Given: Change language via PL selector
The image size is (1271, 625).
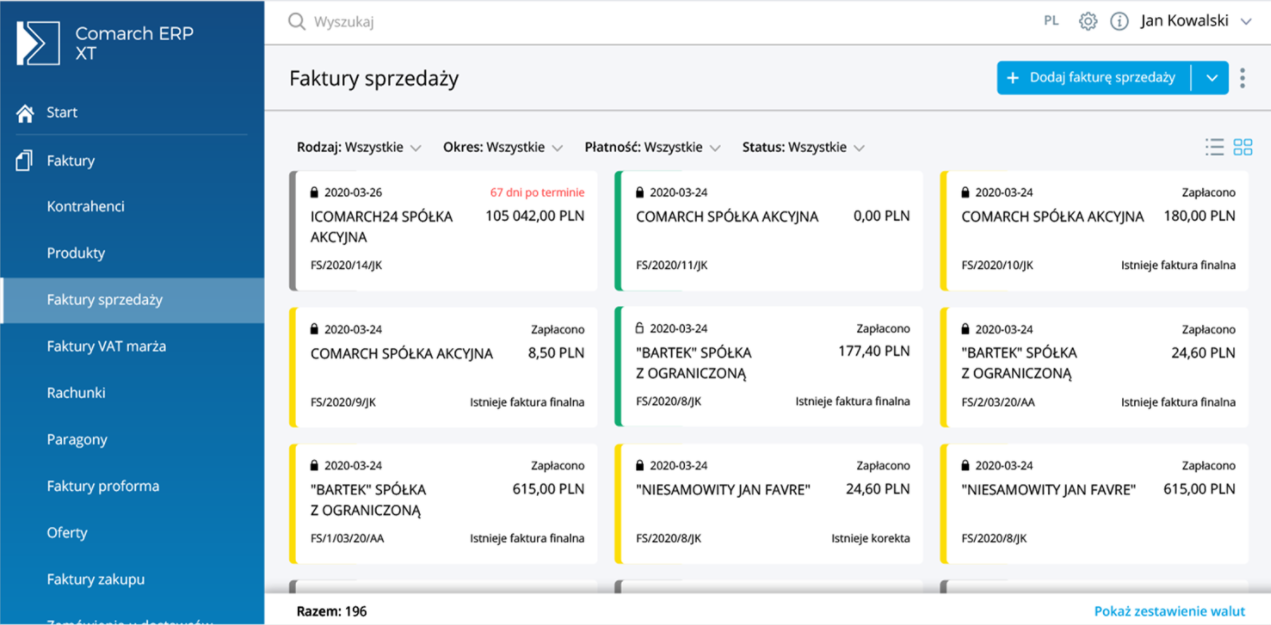Looking at the screenshot, I should click(1051, 21).
